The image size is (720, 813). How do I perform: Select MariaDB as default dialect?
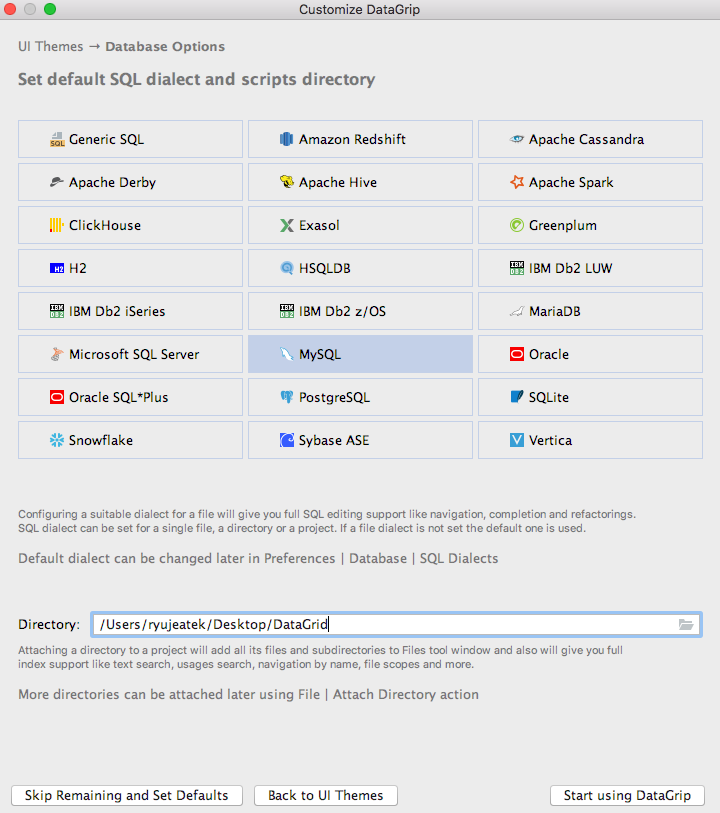click(x=590, y=312)
